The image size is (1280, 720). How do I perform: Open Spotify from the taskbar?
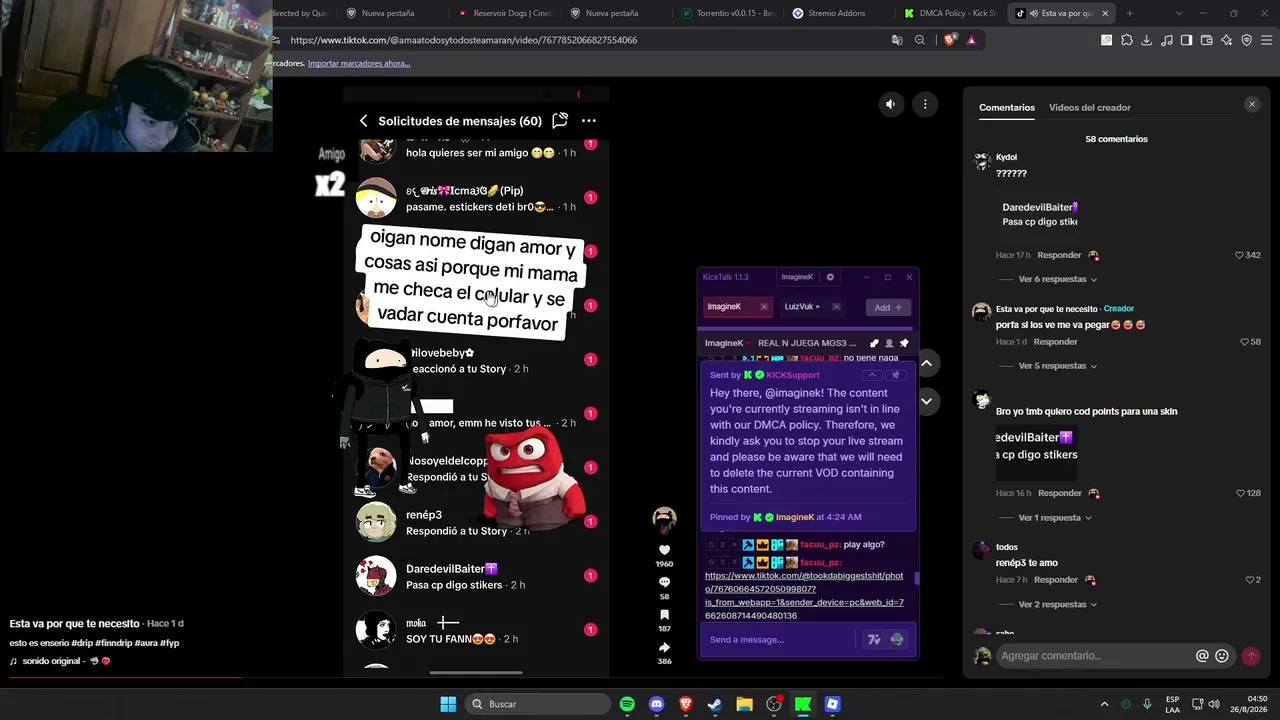(627, 704)
